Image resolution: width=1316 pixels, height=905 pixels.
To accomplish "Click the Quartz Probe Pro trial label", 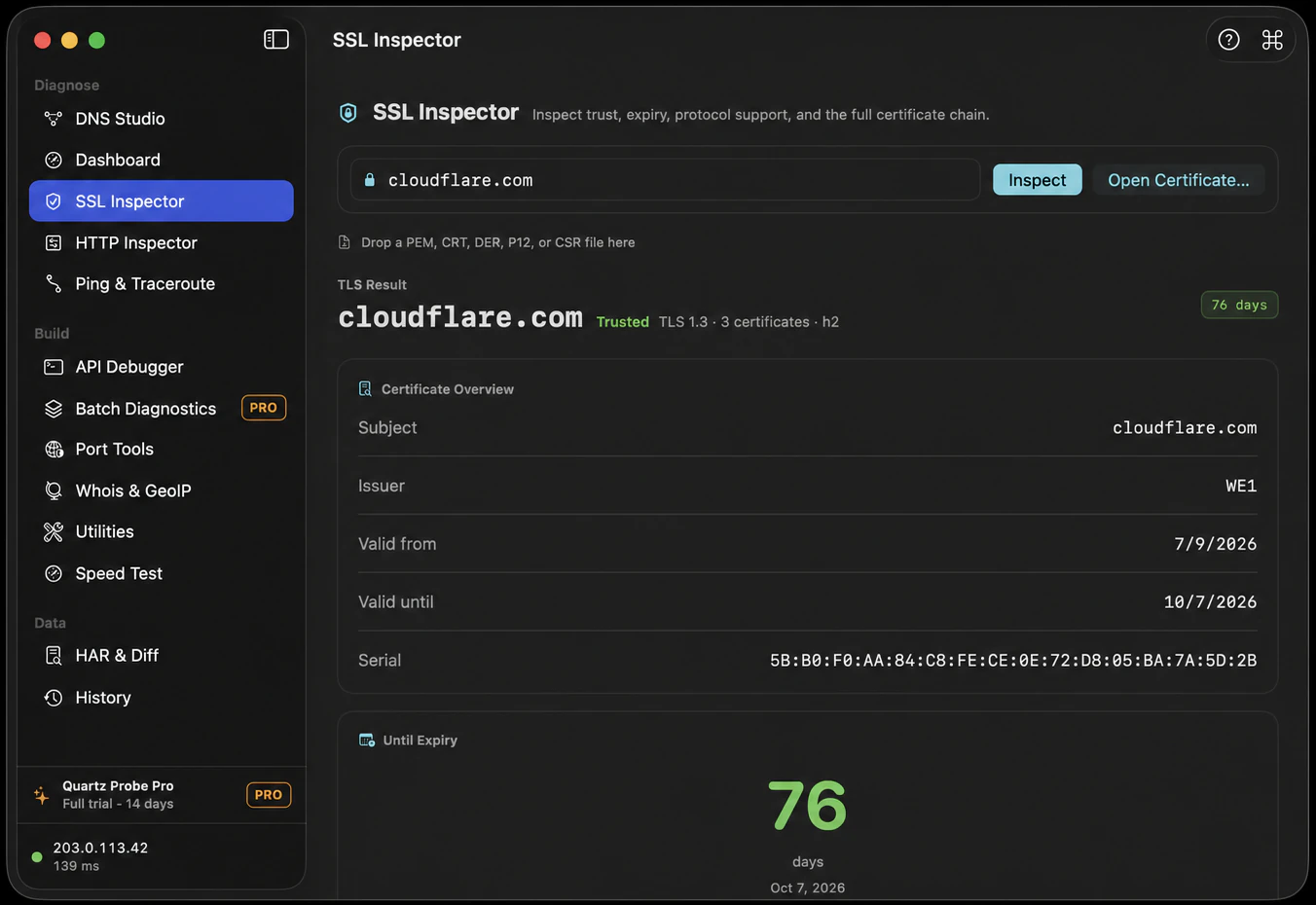I will [118, 786].
